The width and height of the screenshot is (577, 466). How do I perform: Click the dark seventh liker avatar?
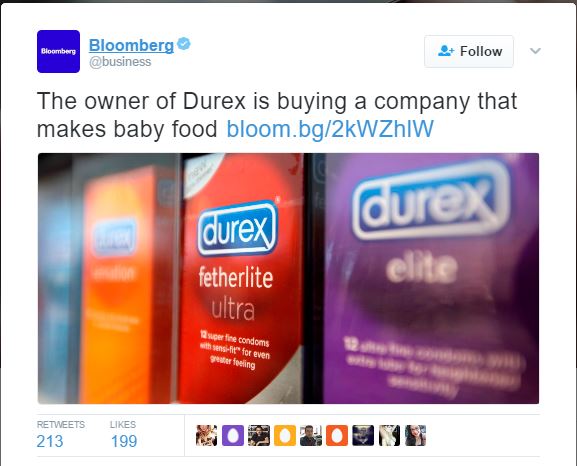(363, 435)
